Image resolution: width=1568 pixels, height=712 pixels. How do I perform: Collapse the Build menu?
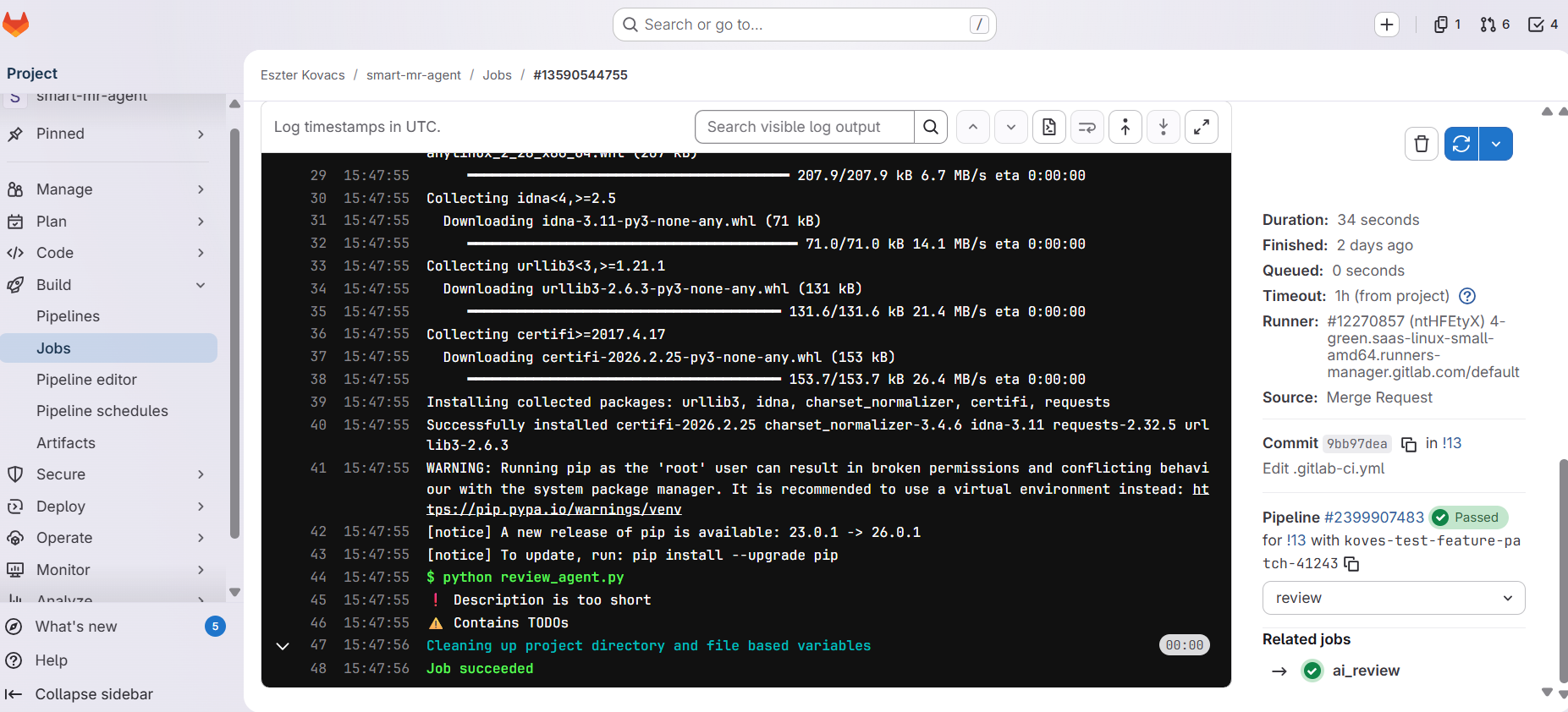pyautogui.click(x=201, y=285)
